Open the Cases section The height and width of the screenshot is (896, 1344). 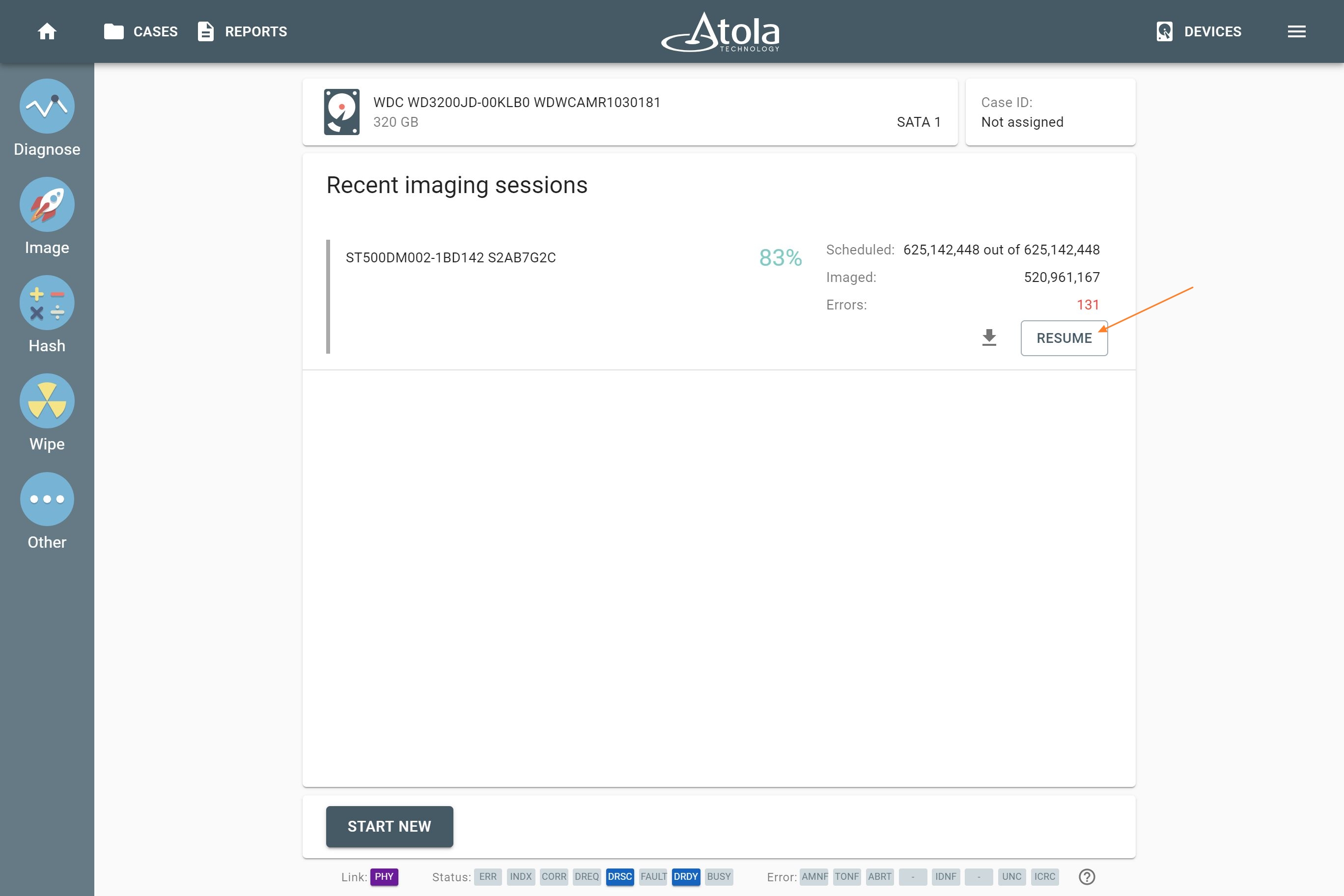(140, 31)
